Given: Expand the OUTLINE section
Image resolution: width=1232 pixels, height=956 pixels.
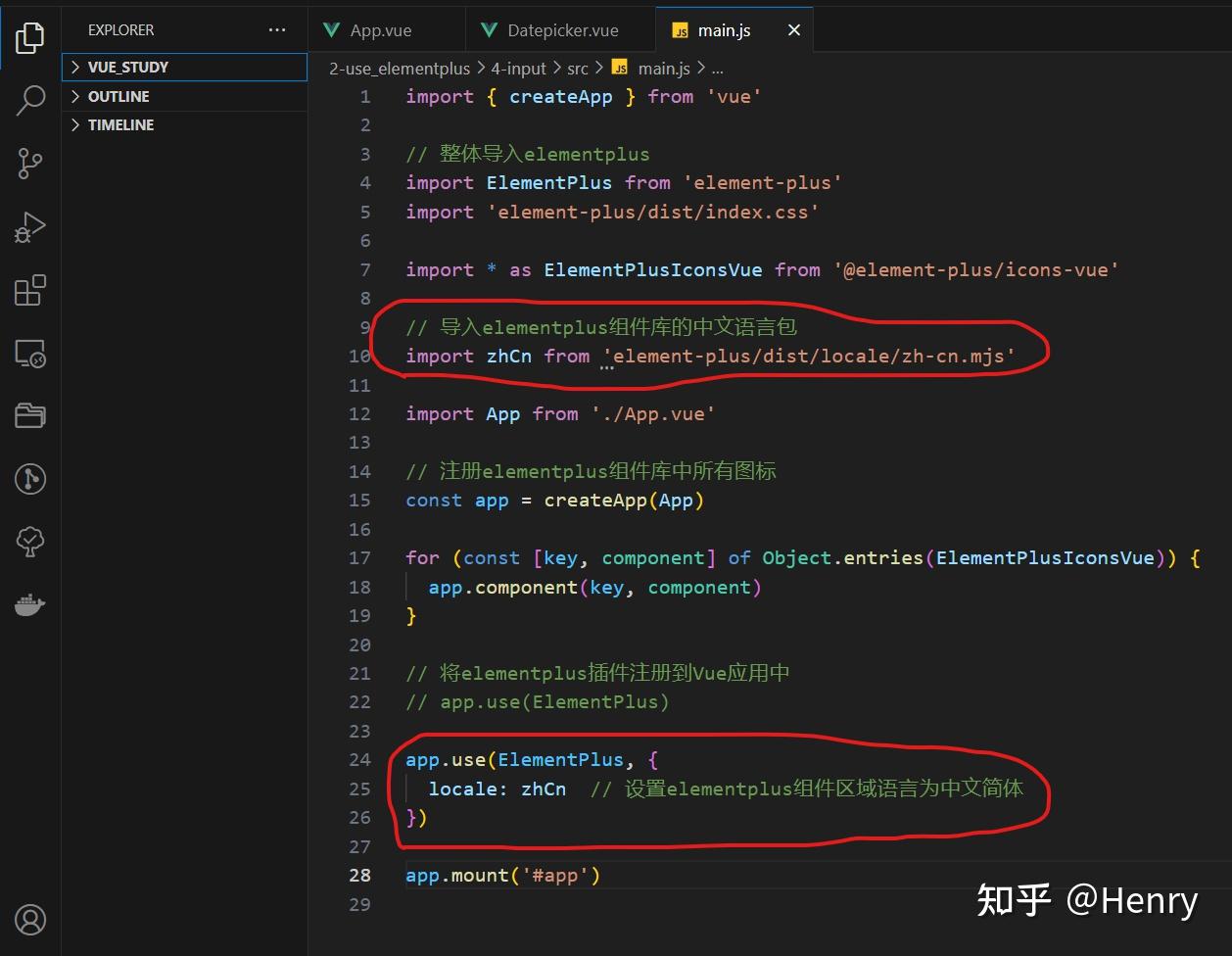Looking at the screenshot, I should point(184,96).
